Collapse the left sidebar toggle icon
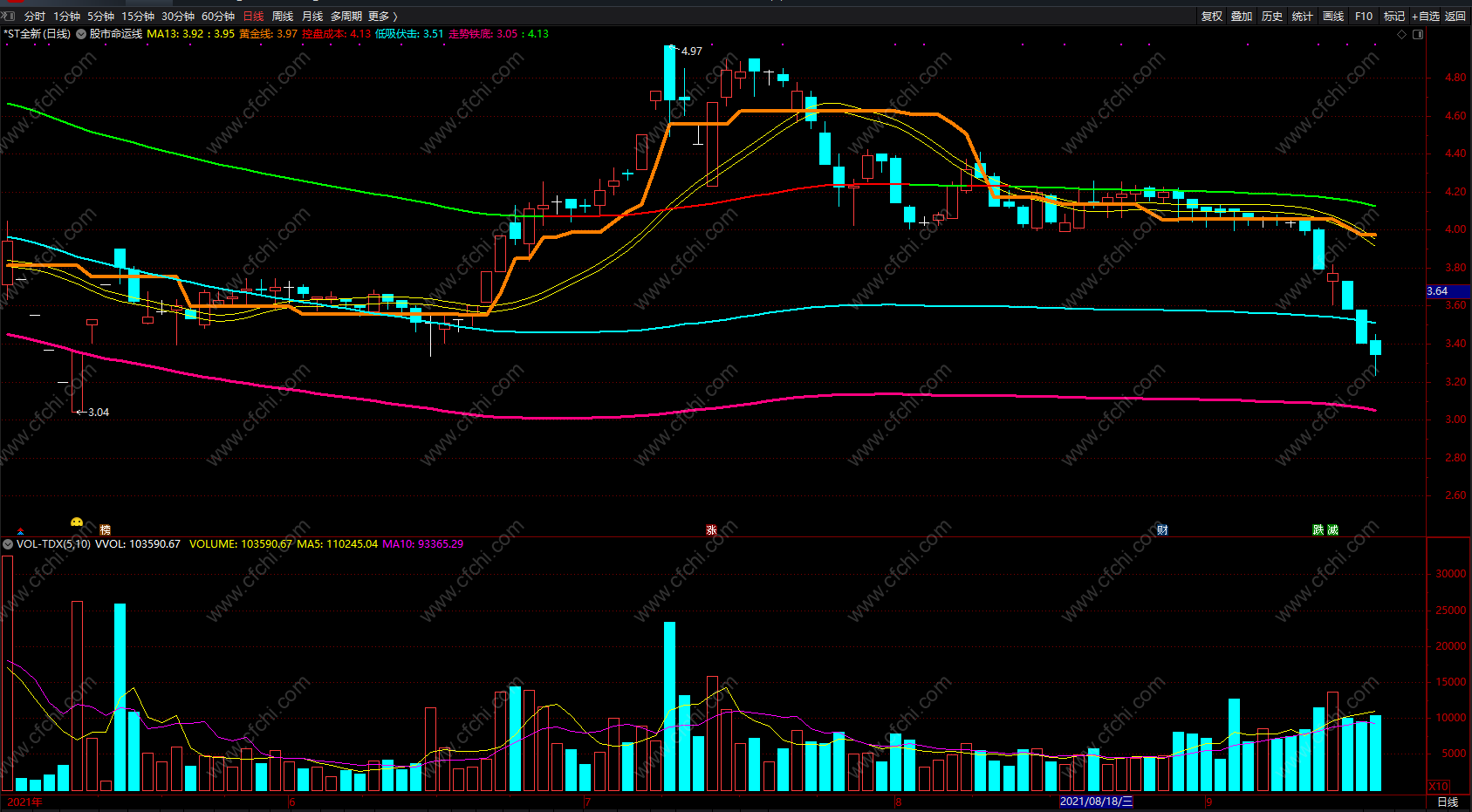The image size is (1472, 812). (9, 16)
